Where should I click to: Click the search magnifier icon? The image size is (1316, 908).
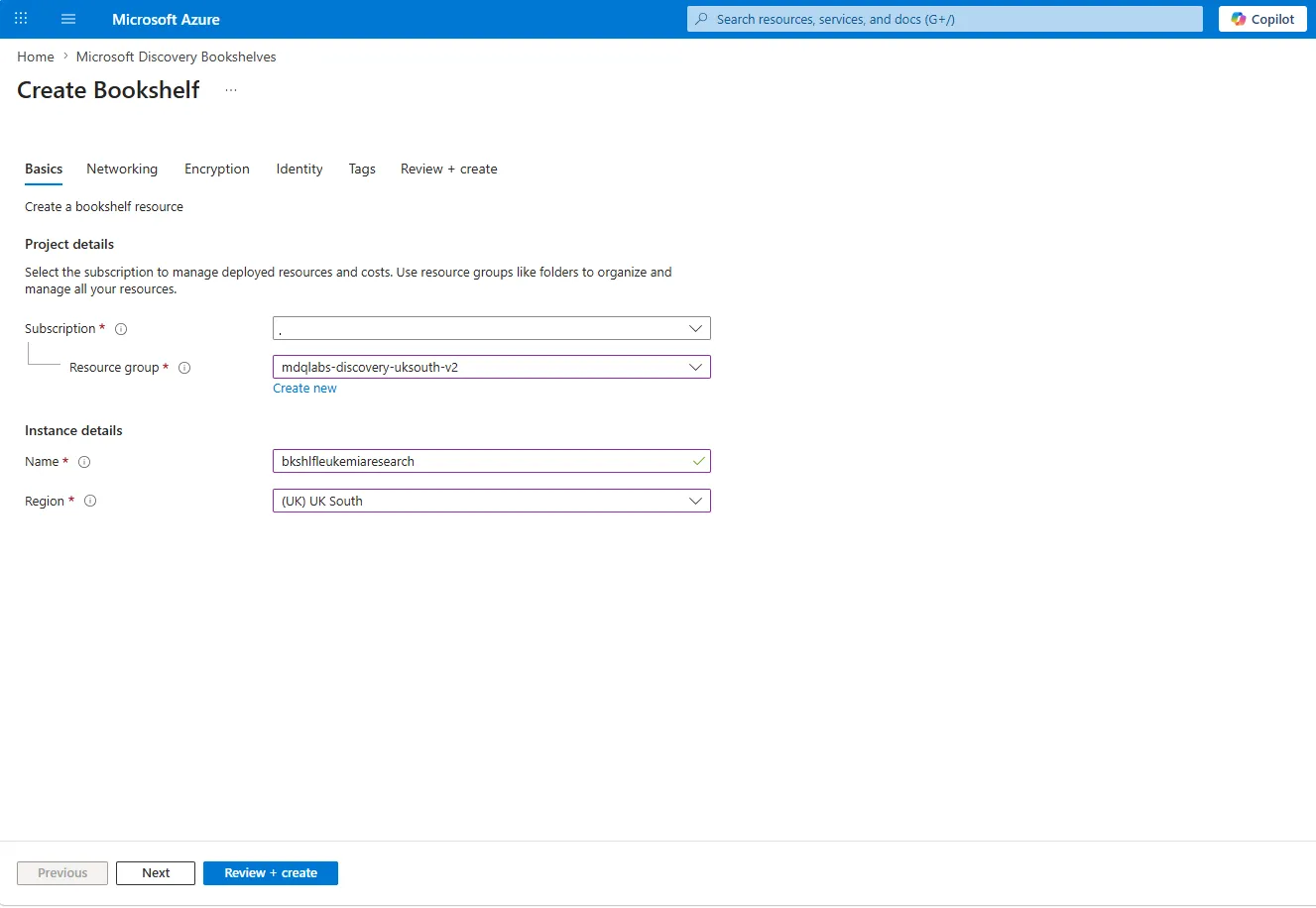tap(702, 19)
